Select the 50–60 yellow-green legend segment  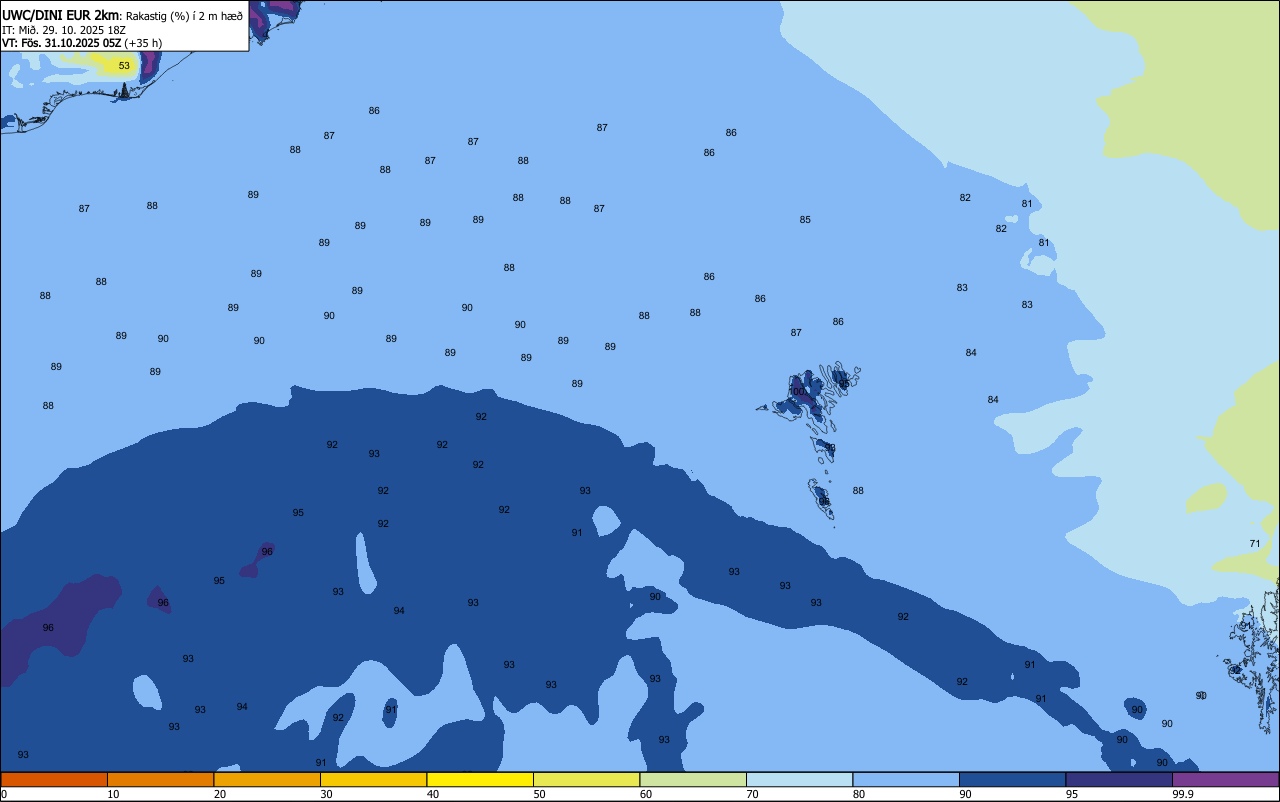coord(586,779)
